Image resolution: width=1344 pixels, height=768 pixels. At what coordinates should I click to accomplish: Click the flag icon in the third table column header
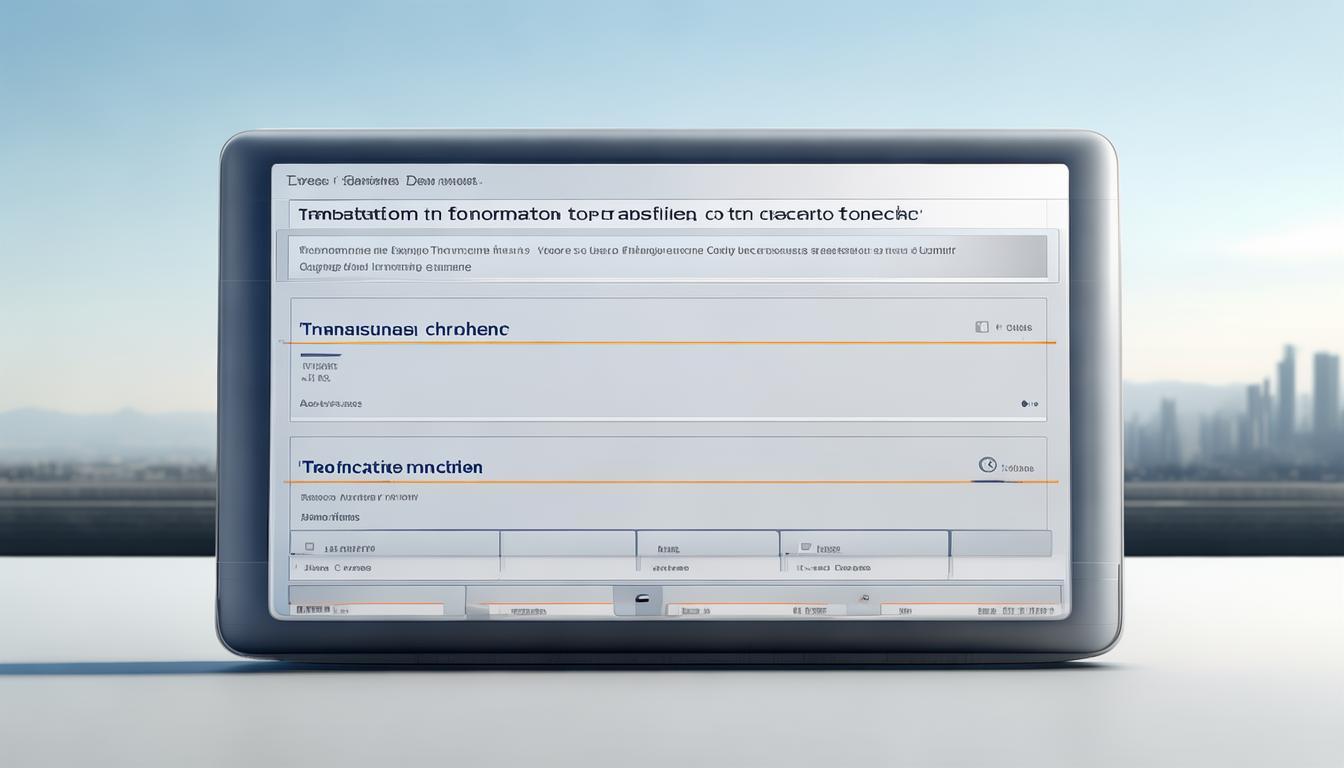[x=805, y=547]
